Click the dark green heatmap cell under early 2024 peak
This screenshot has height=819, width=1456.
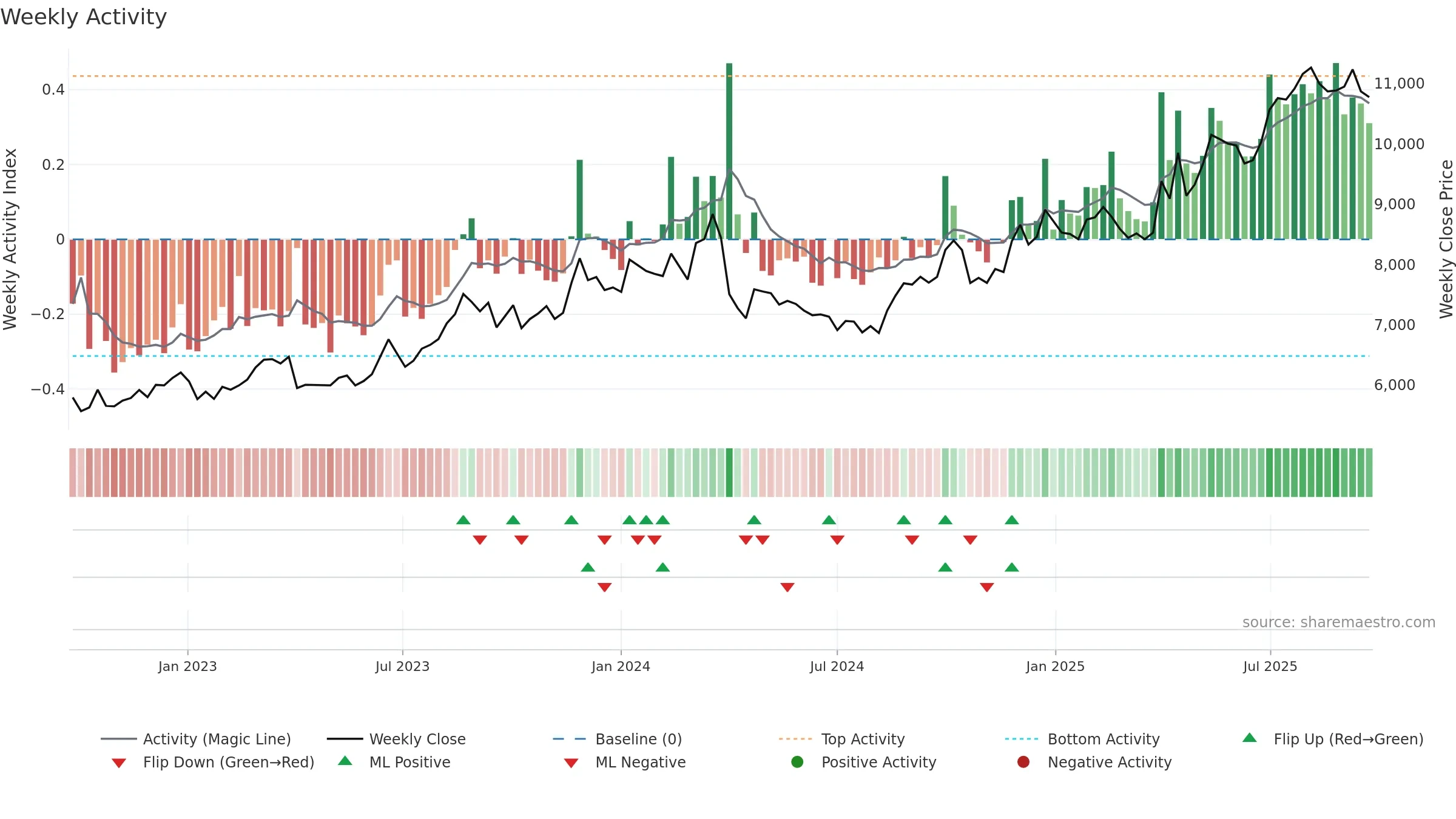pos(729,473)
